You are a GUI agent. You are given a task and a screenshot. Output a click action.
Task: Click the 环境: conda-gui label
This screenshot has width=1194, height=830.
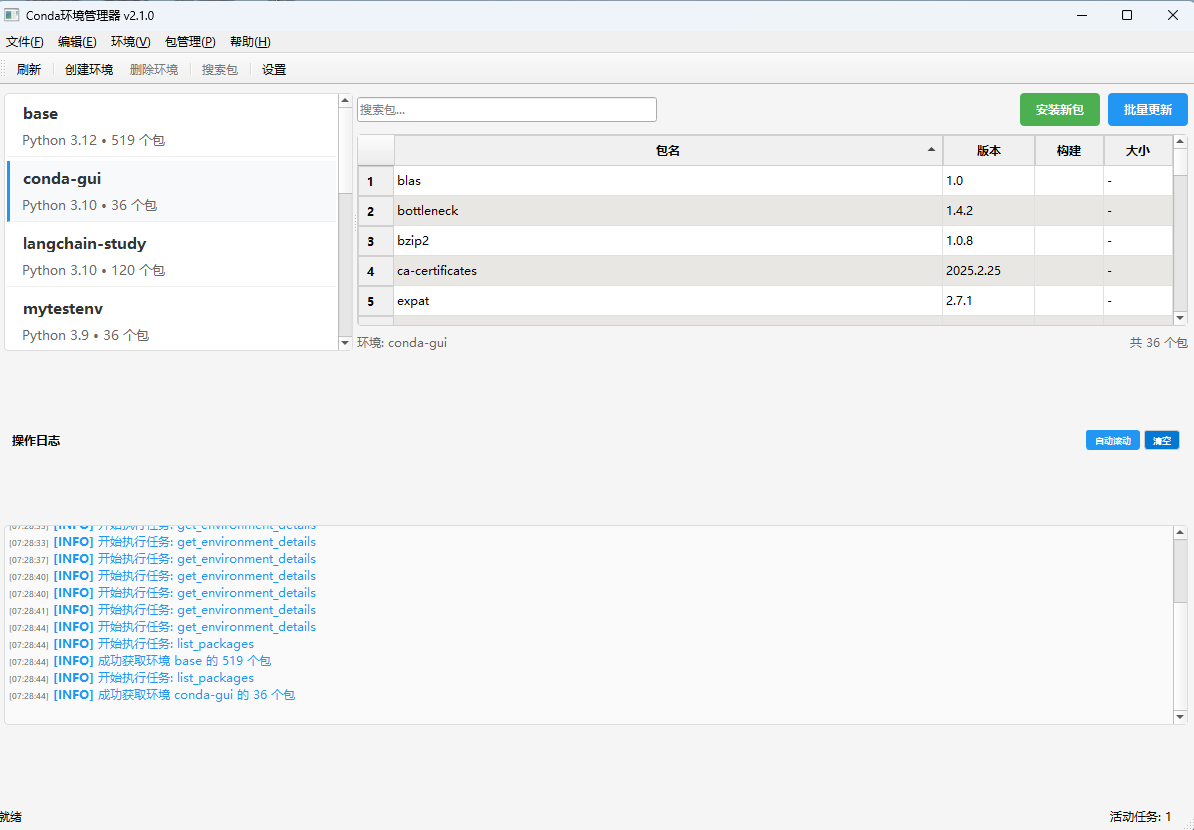coord(402,343)
